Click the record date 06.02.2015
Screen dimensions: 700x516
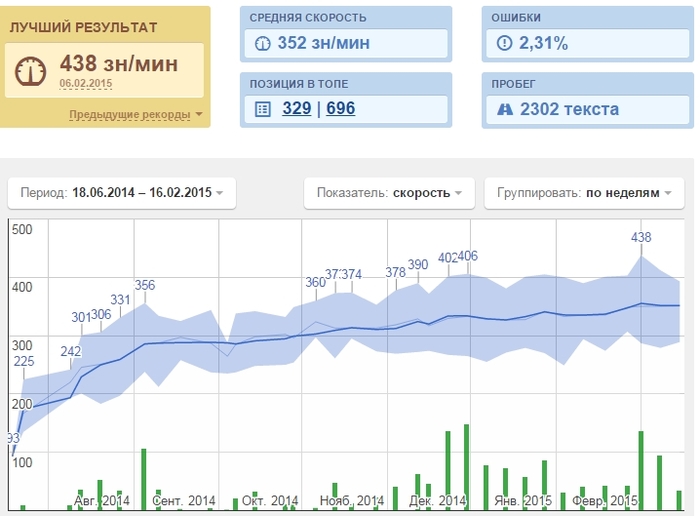pyautogui.click(x=86, y=83)
